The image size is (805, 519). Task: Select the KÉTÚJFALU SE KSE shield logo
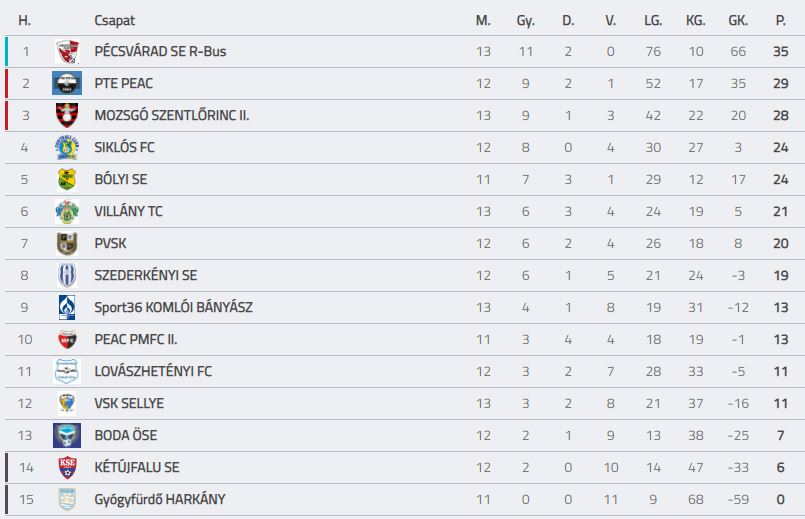[67, 467]
